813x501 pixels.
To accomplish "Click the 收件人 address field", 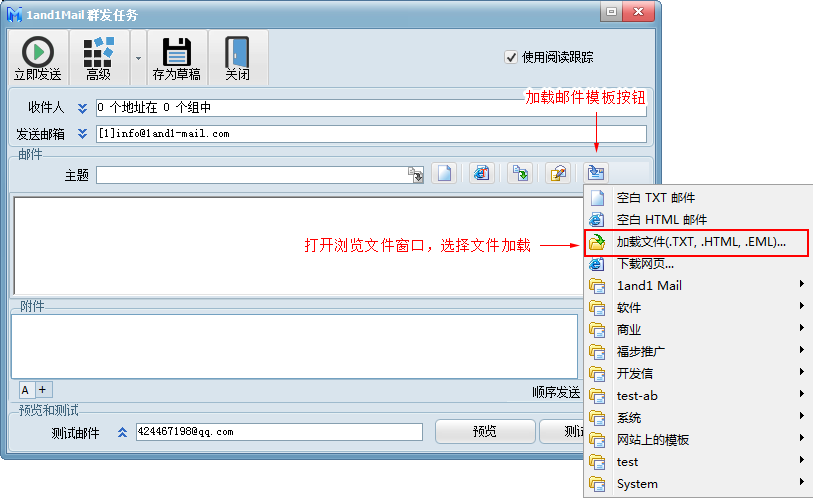I will (x=371, y=108).
